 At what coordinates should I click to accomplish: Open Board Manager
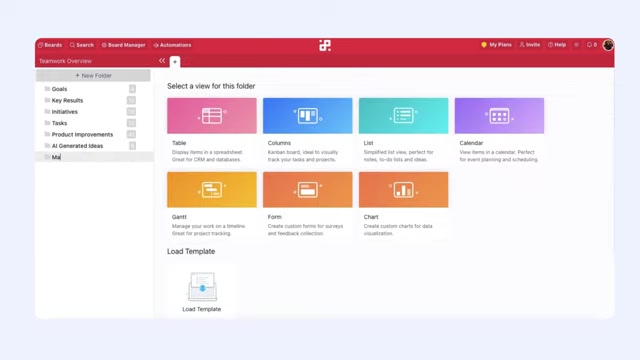pyautogui.click(x=123, y=45)
